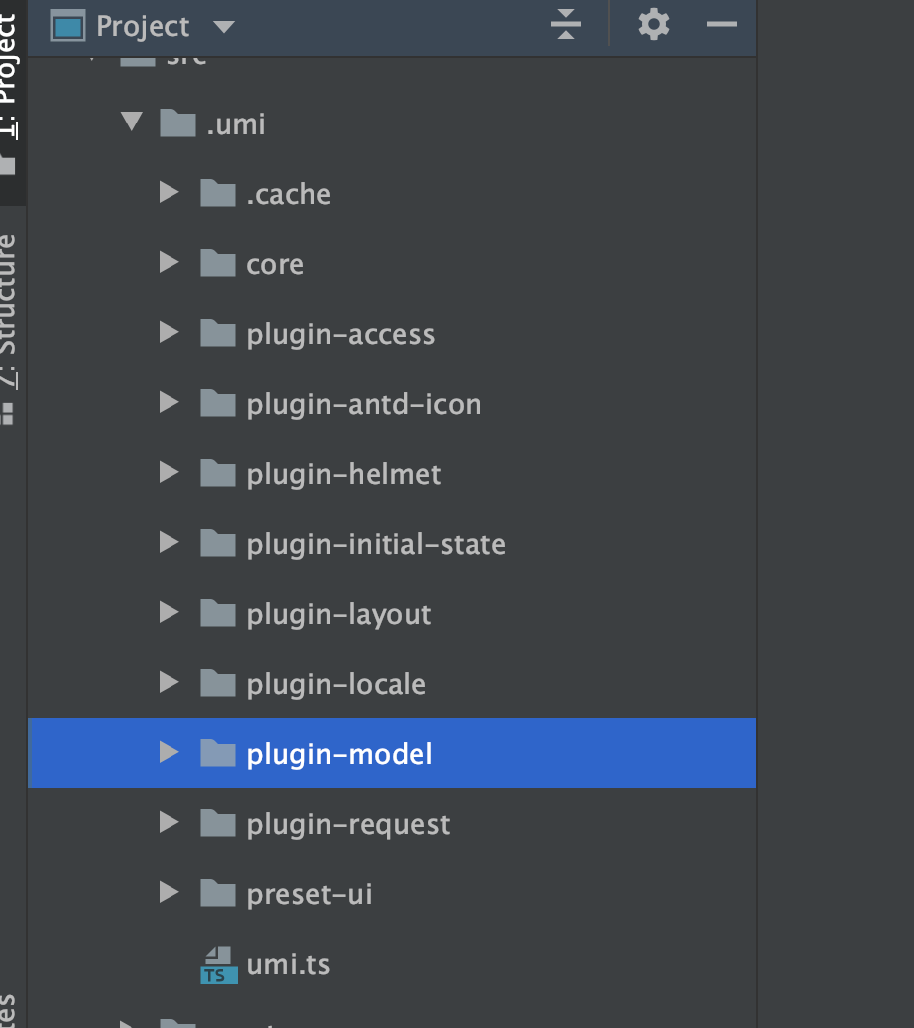Select the plugin-antd-icon folder
The width and height of the screenshot is (914, 1028).
(363, 403)
